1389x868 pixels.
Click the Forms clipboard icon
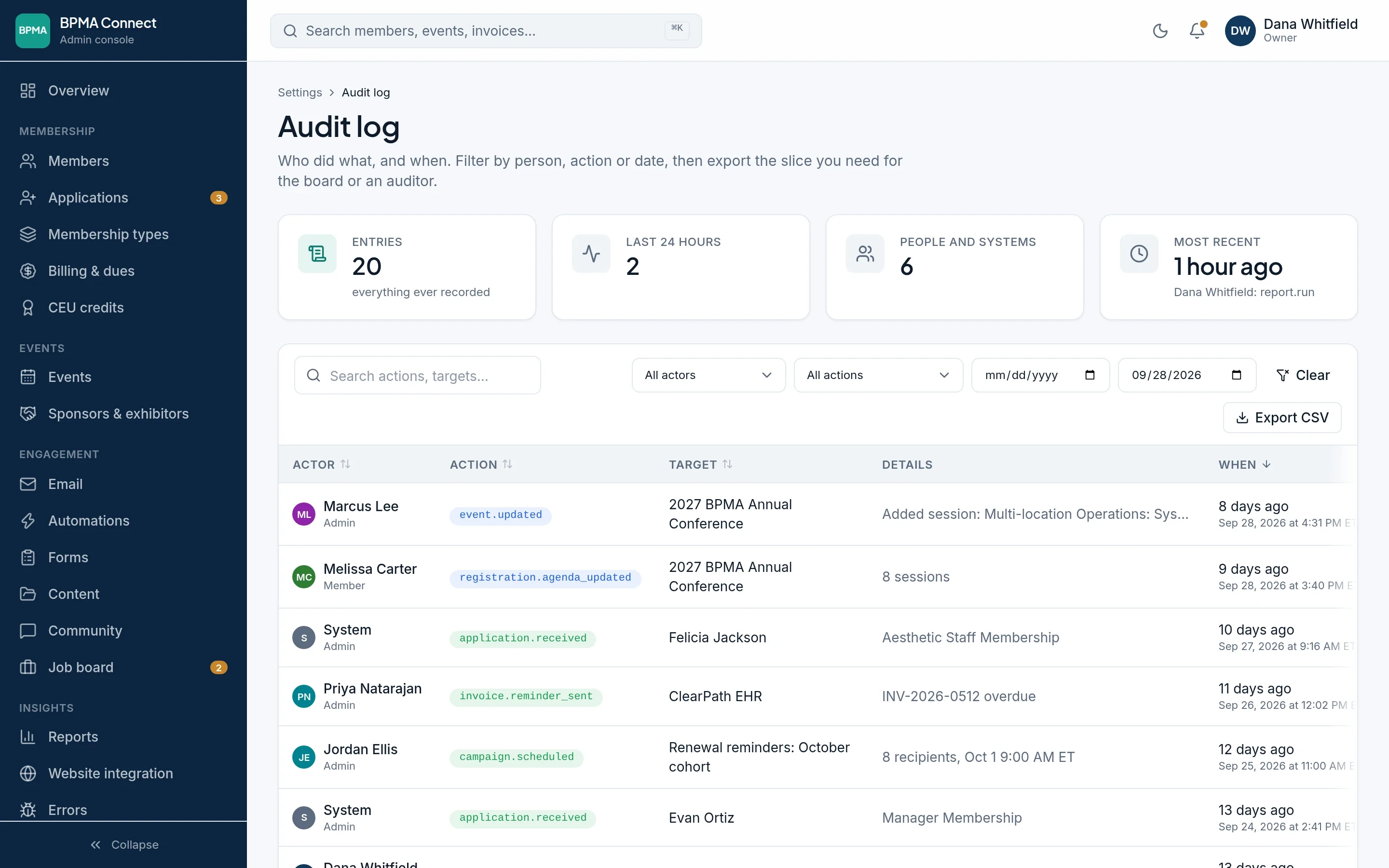27,557
